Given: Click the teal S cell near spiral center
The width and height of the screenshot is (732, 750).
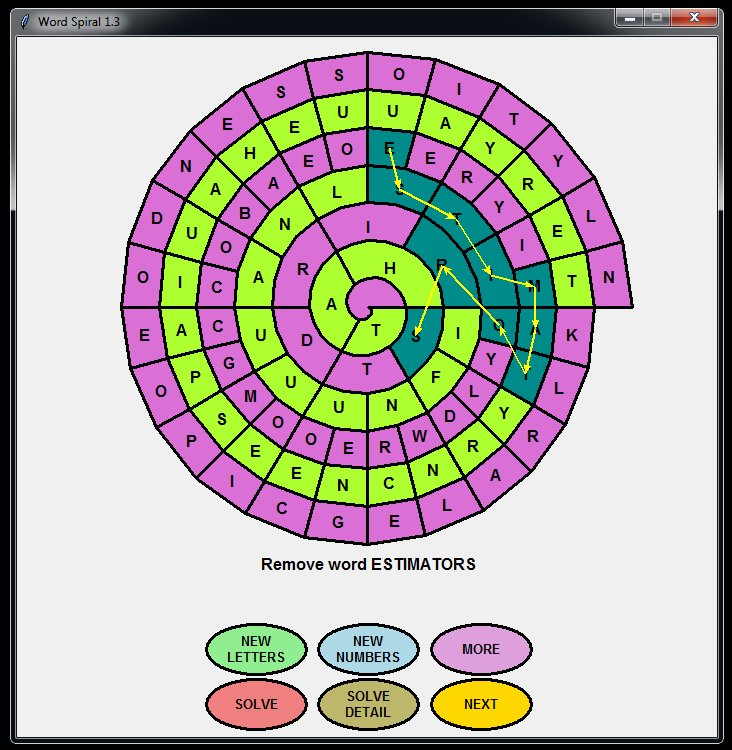Looking at the screenshot, I should [414, 335].
